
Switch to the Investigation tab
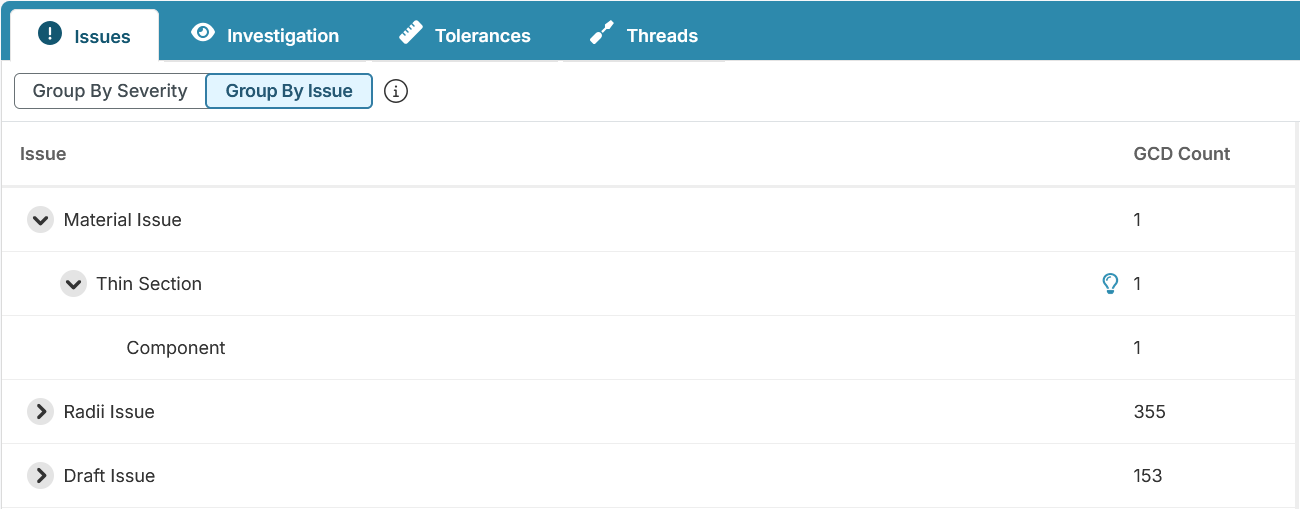pyautogui.click(x=265, y=36)
